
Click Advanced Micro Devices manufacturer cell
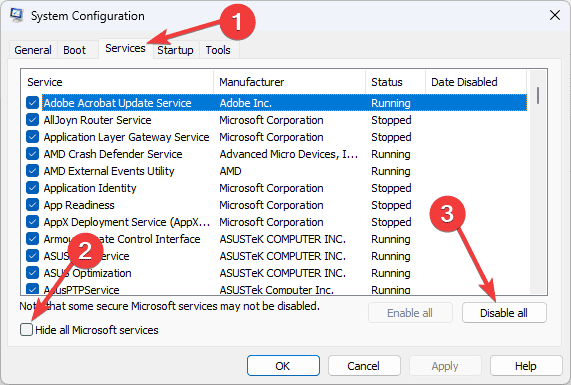click(289, 154)
